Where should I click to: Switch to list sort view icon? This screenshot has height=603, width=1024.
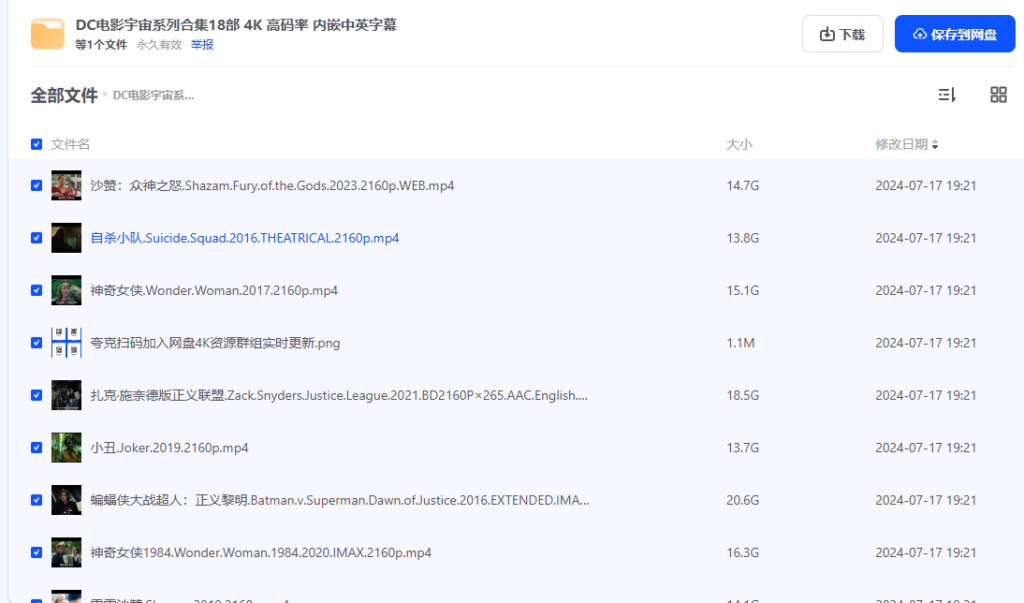pyautogui.click(x=947, y=95)
